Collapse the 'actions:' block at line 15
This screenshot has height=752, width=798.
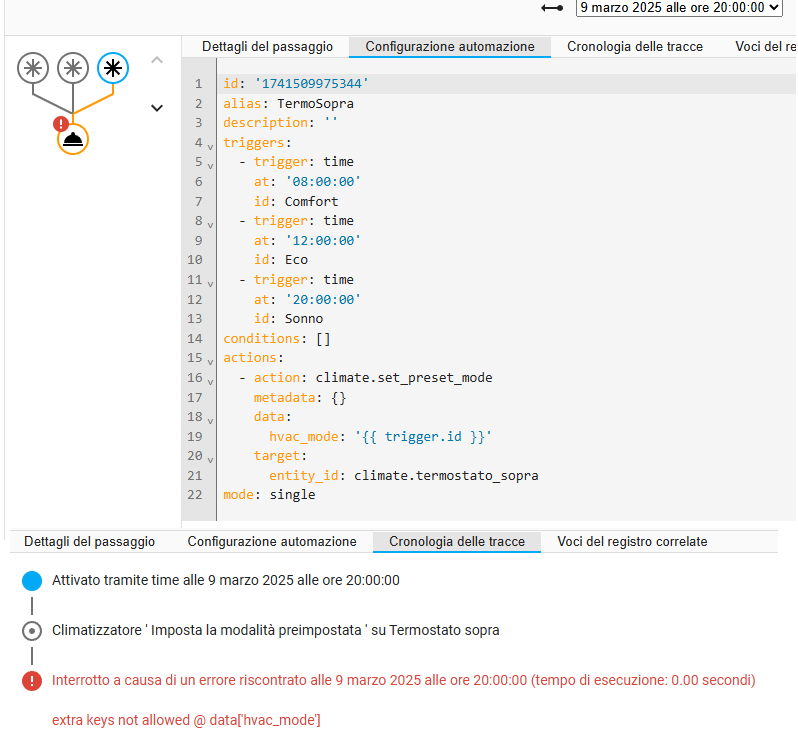coord(211,361)
